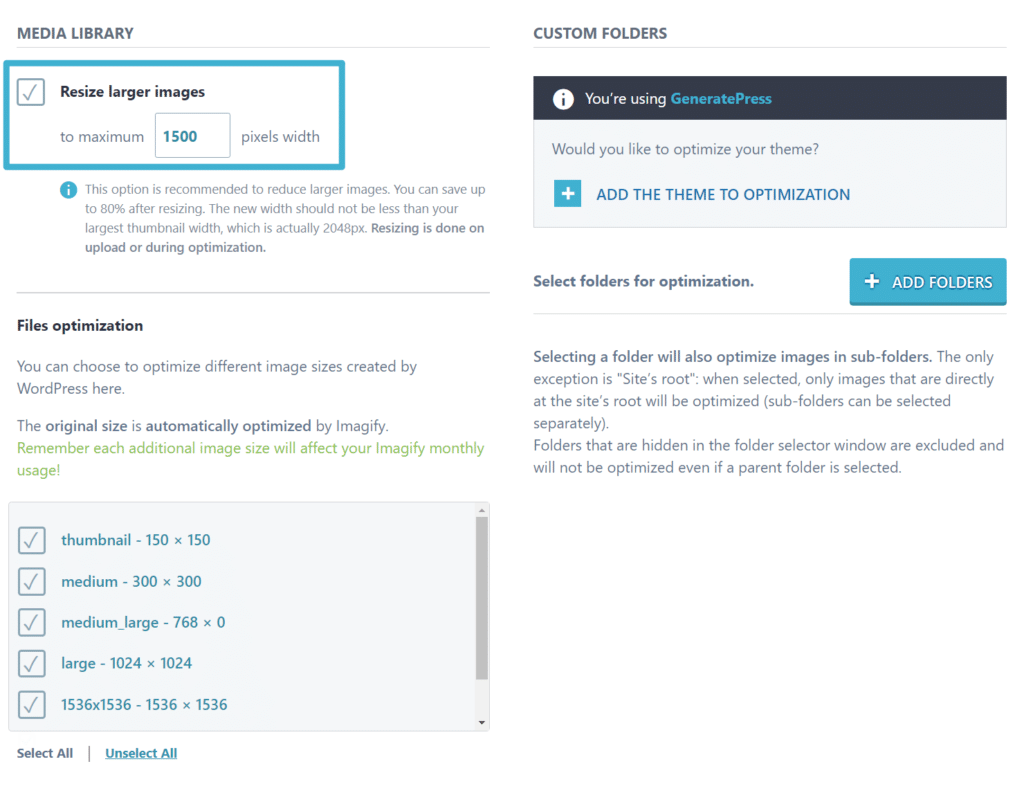Click the plus icon for theme optimization

[567, 194]
